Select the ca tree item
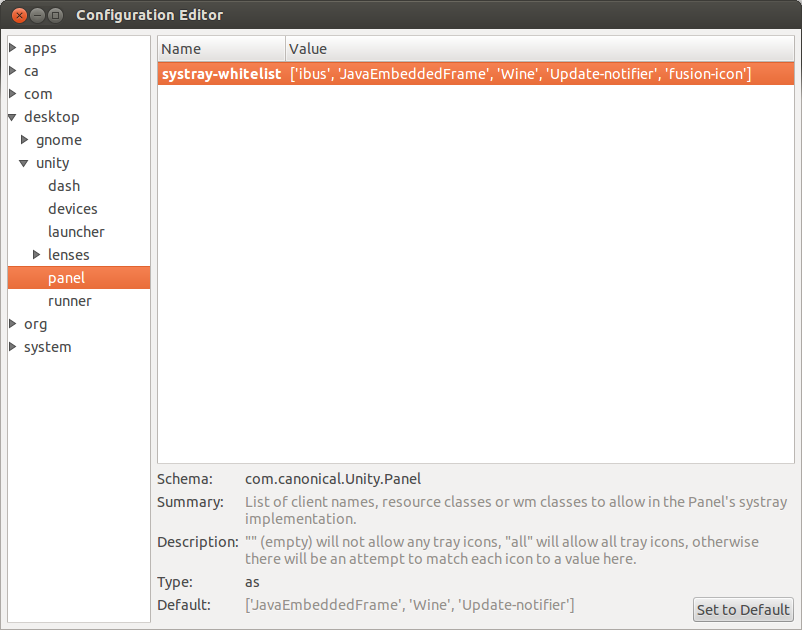Screen dimensions: 802x630 [31, 71]
